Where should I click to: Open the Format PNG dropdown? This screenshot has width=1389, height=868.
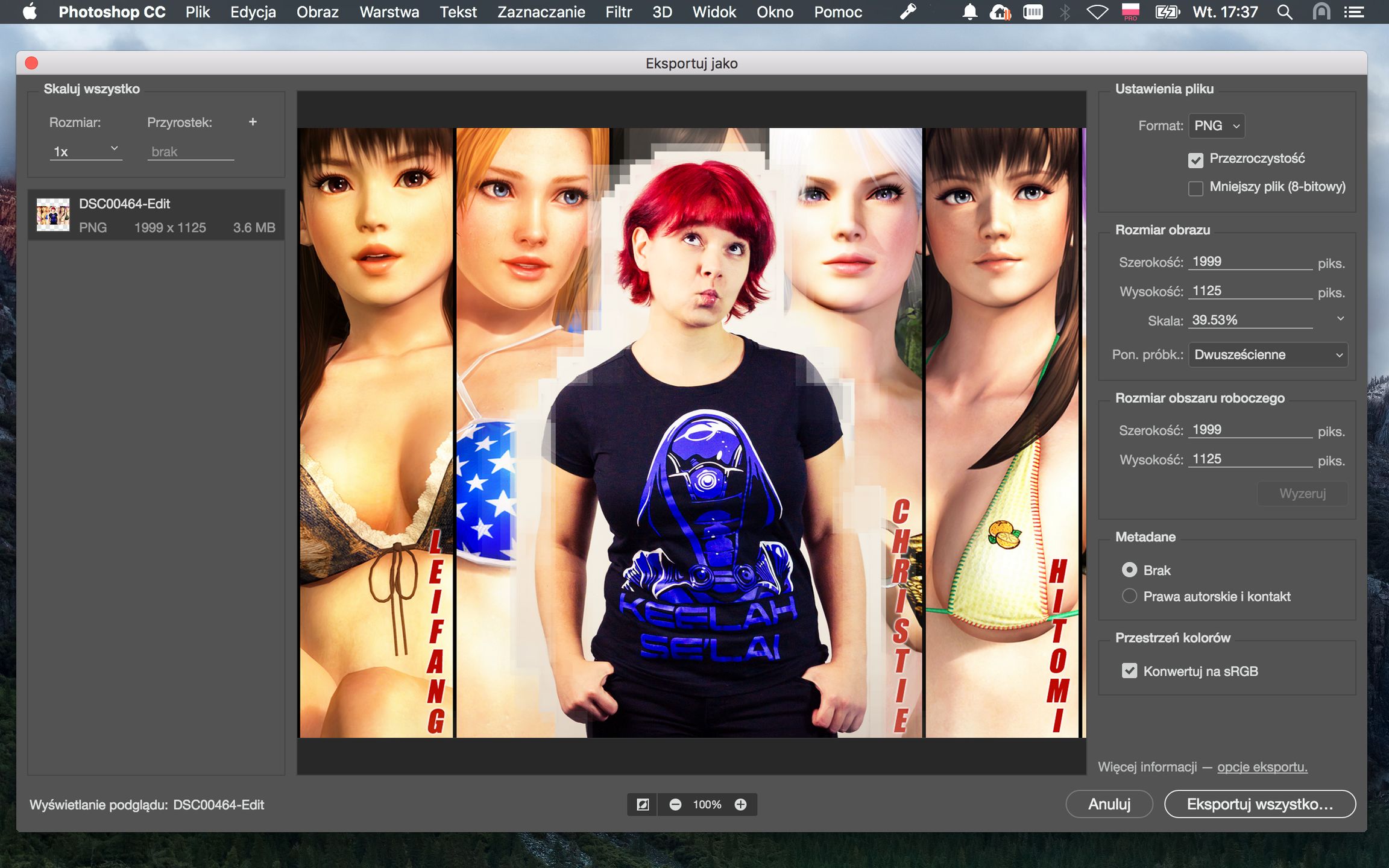(1217, 125)
